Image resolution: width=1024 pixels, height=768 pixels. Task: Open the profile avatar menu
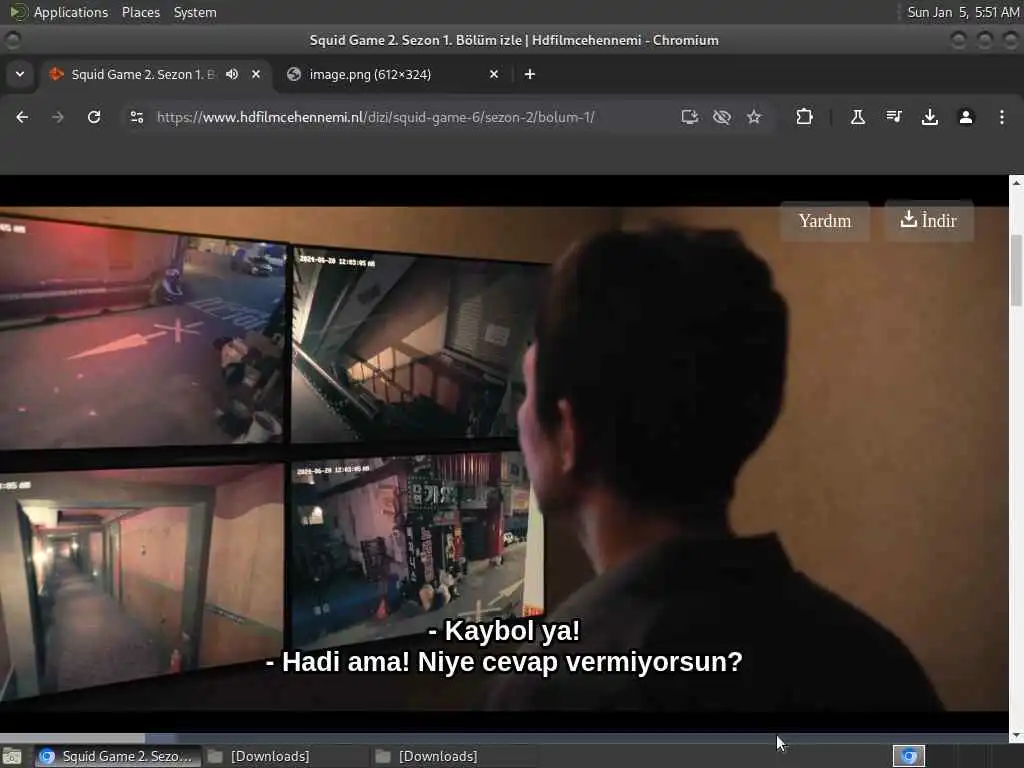pyautogui.click(x=966, y=117)
